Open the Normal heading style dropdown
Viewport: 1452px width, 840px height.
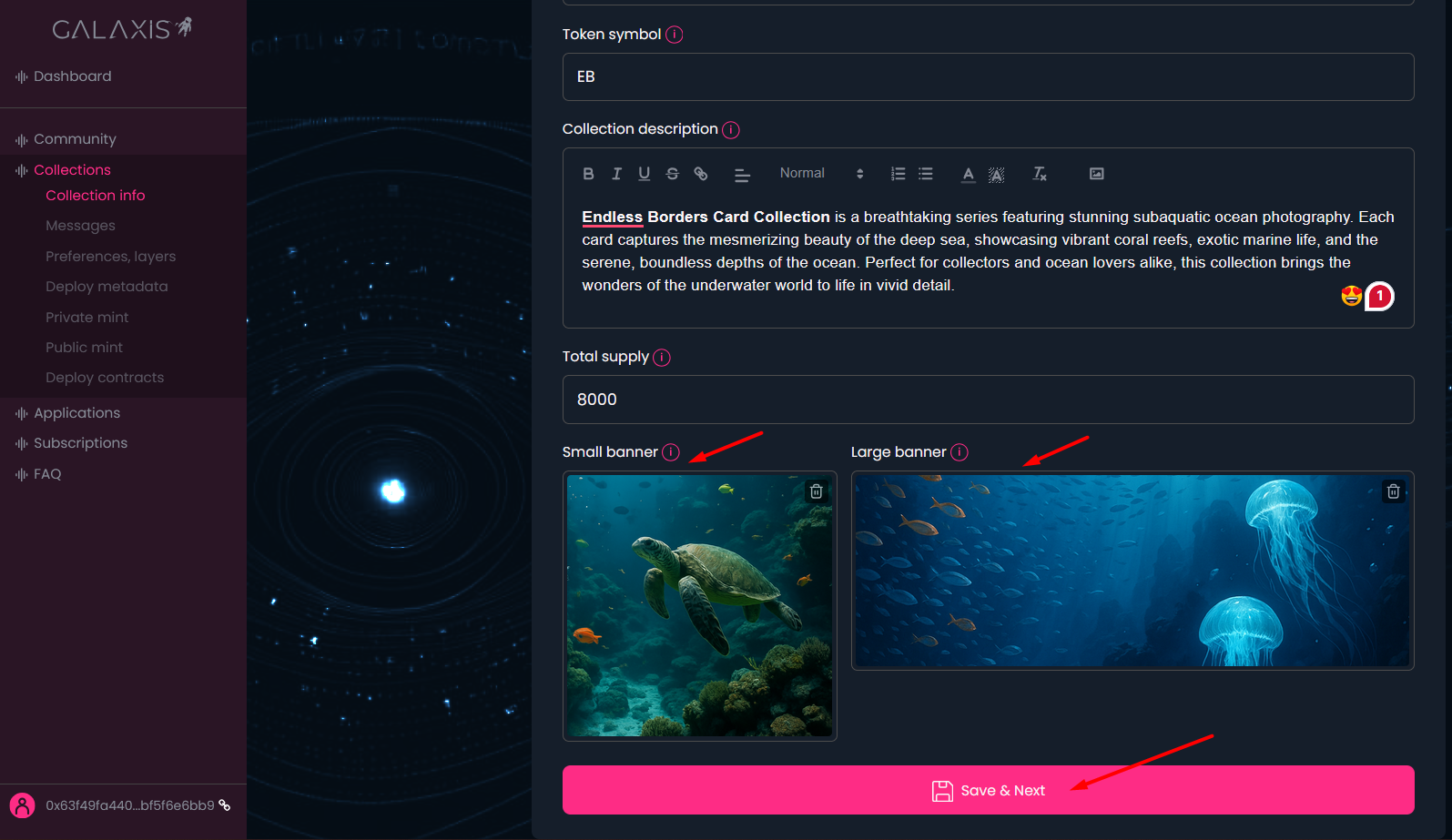click(820, 174)
